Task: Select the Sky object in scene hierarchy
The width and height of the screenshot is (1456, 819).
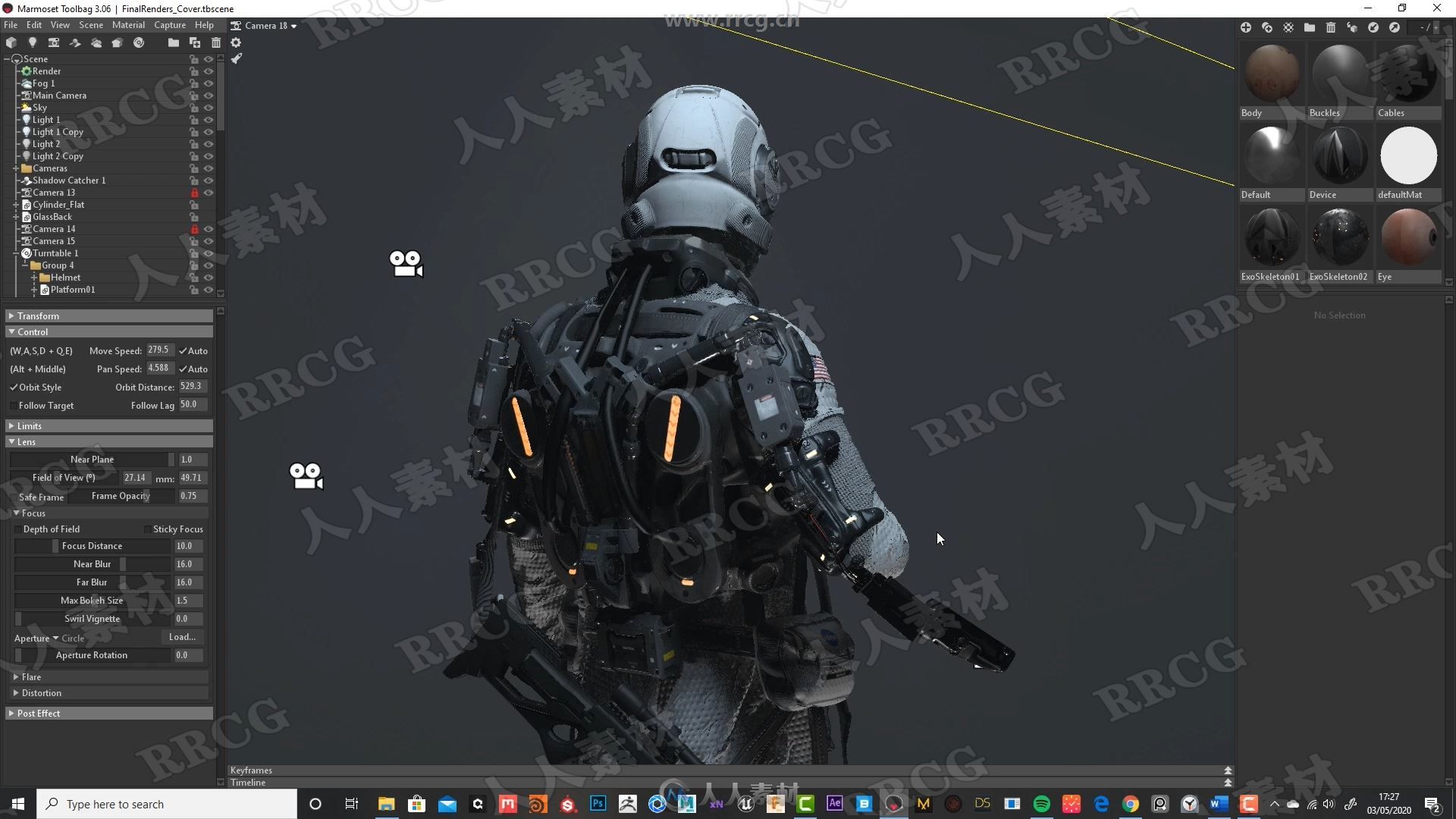Action: tap(38, 107)
